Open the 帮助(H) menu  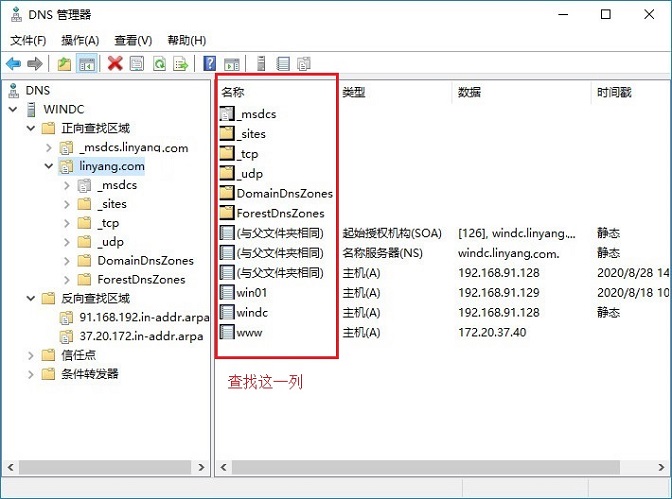tap(187, 40)
